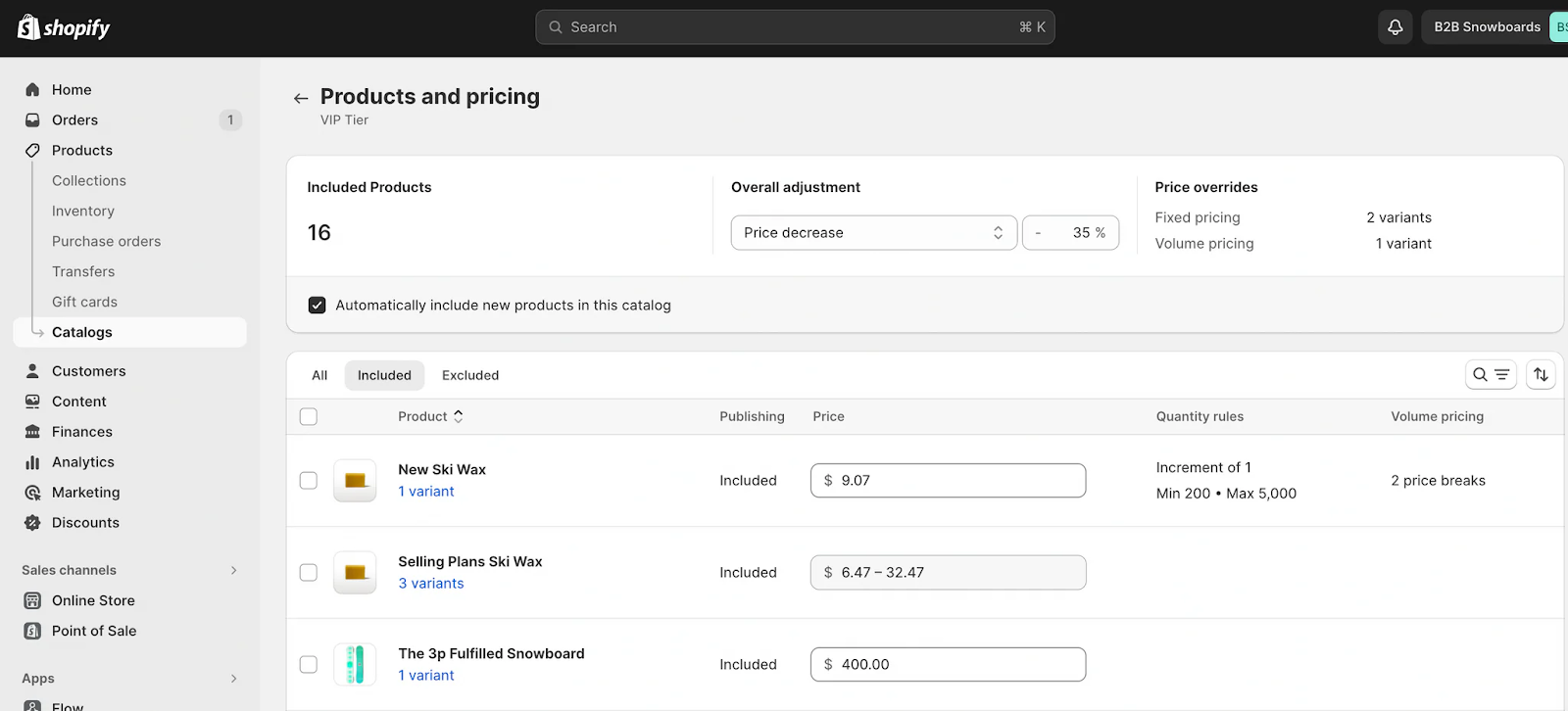1568x711 pixels.
Task: Edit the New Ski Wax price field
Action: point(948,481)
